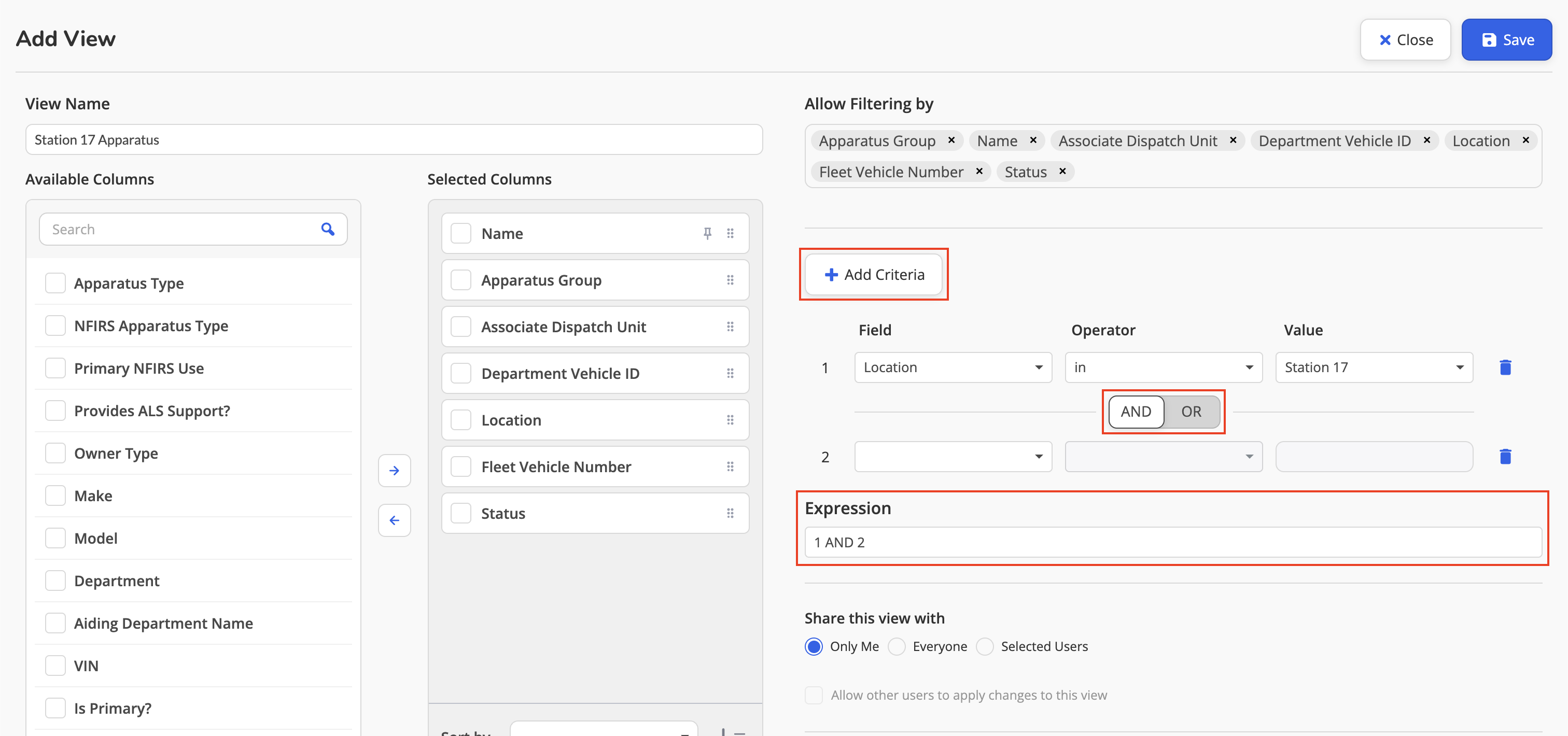Click the right arrow to add columns
Viewport: 1568px width, 736px height.
[x=395, y=470]
